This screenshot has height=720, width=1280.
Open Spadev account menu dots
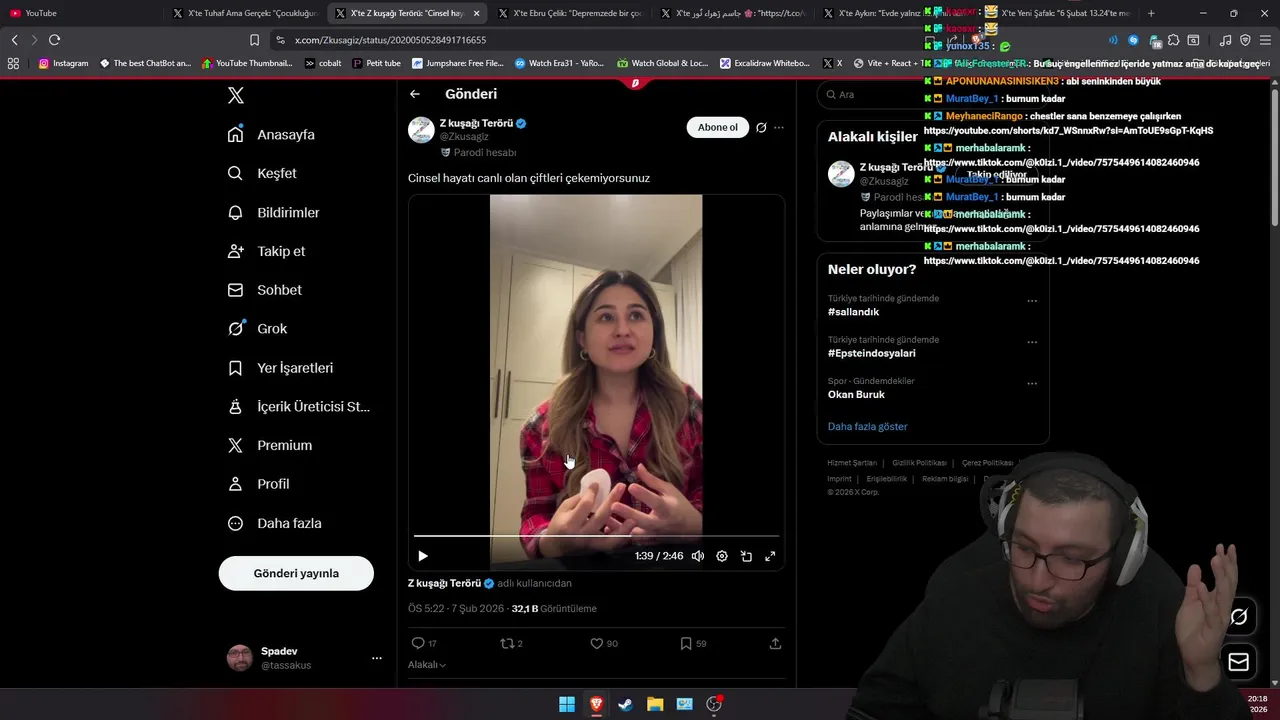377,658
